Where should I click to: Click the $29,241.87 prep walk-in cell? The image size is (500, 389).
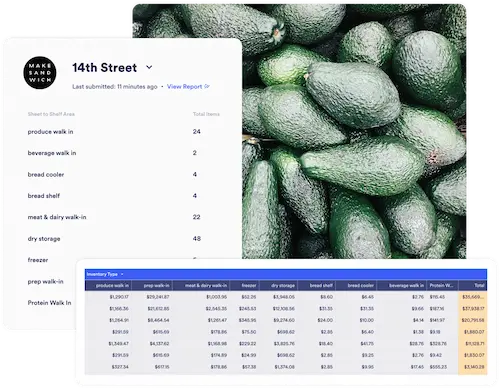click(x=158, y=297)
